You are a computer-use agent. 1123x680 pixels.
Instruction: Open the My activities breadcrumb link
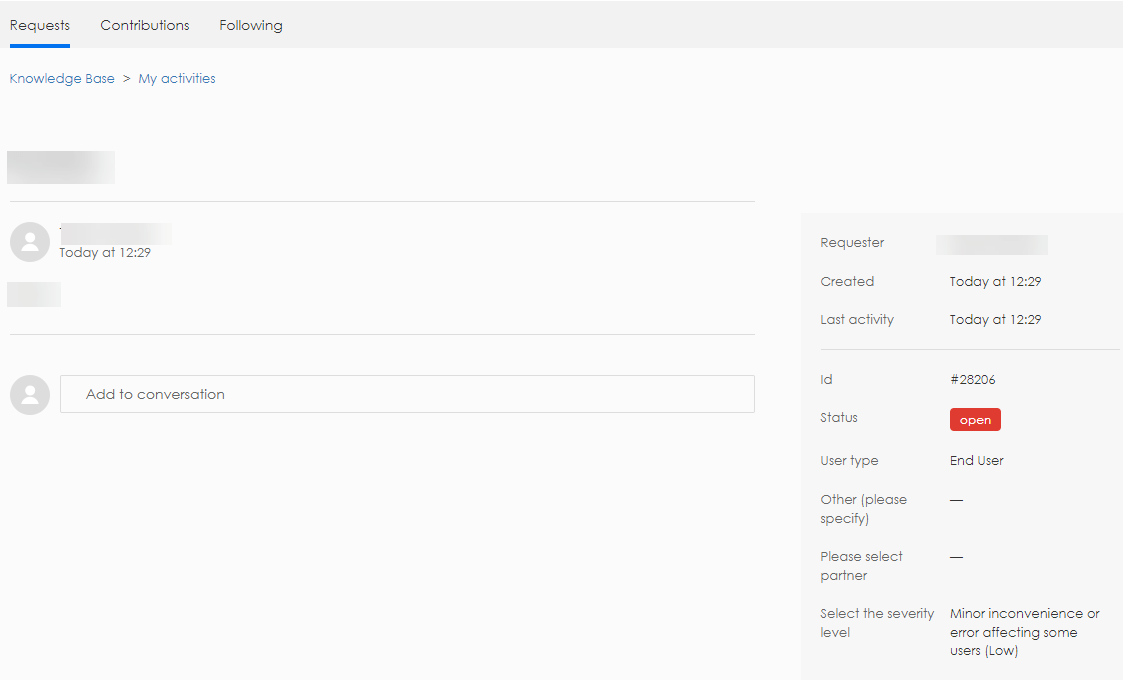tap(177, 78)
